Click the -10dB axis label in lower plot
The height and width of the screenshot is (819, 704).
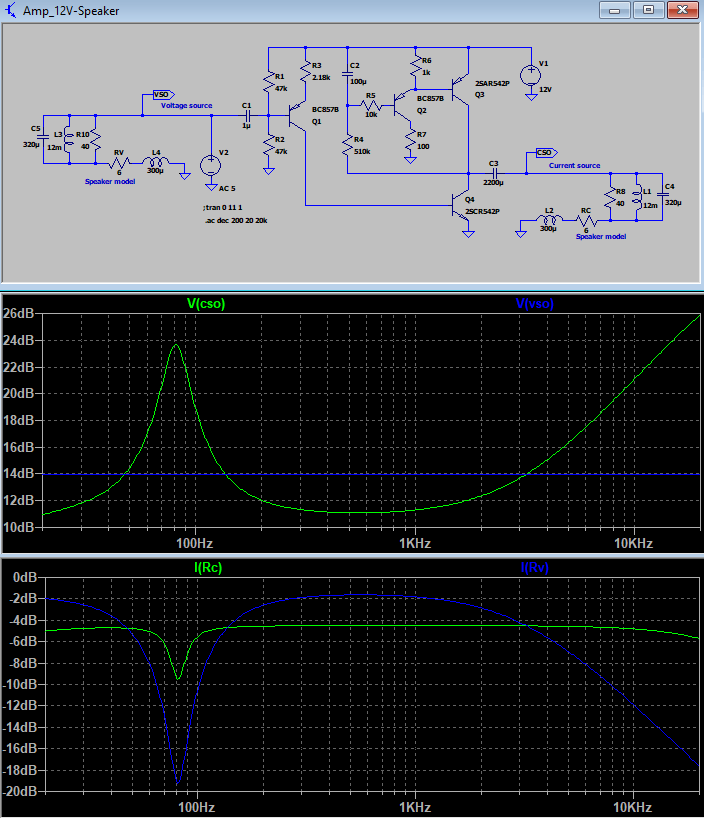(x=20, y=684)
